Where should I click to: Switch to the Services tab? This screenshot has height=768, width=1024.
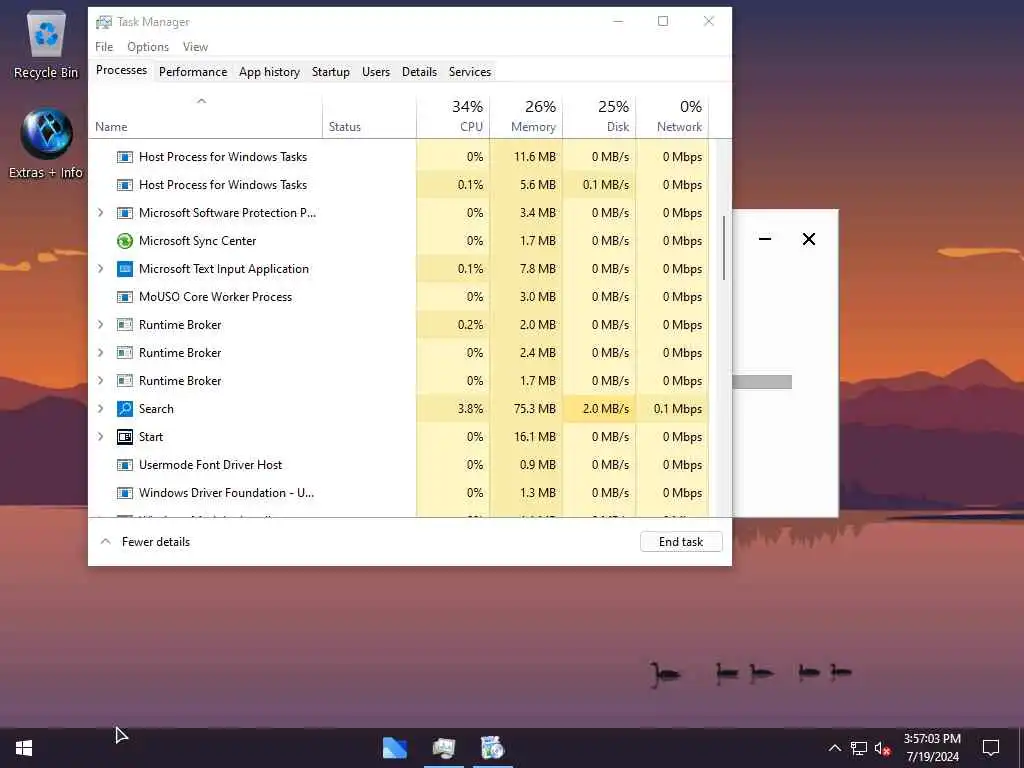[x=470, y=72]
